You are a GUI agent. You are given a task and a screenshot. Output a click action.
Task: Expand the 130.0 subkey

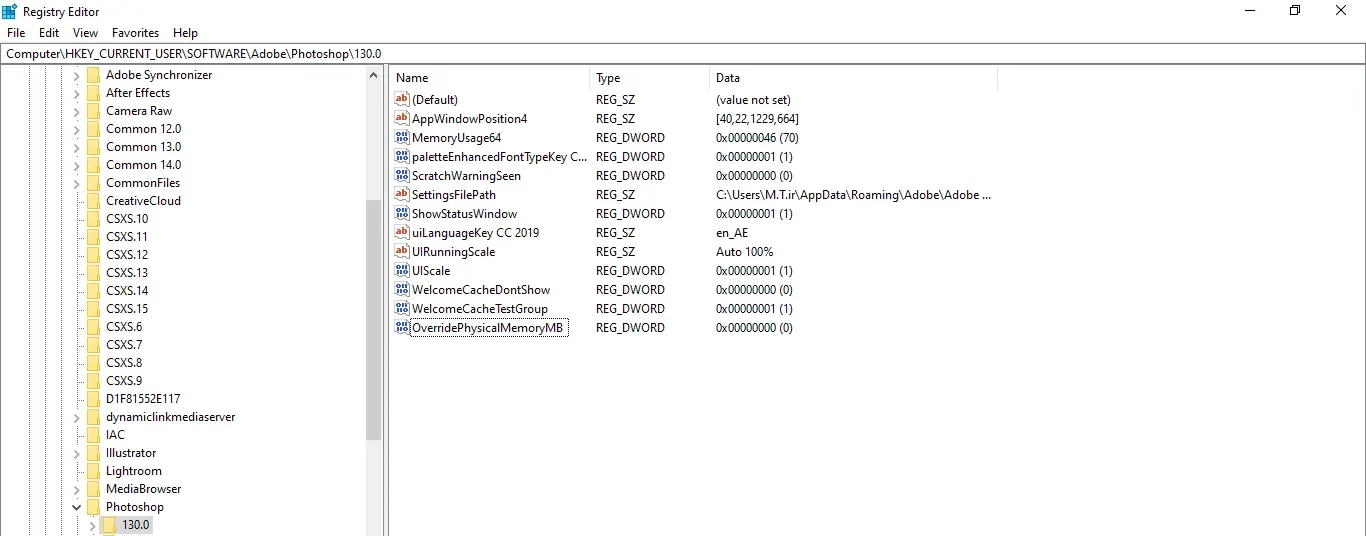pyautogui.click(x=92, y=525)
